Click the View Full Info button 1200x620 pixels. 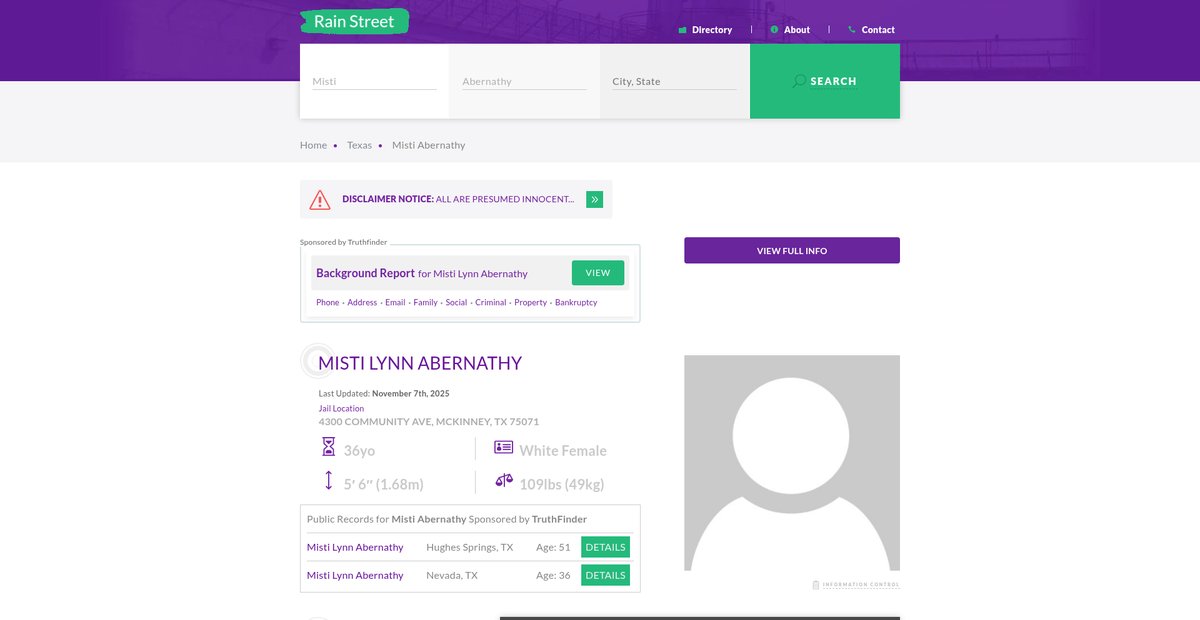pyautogui.click(x=791, y=250)
